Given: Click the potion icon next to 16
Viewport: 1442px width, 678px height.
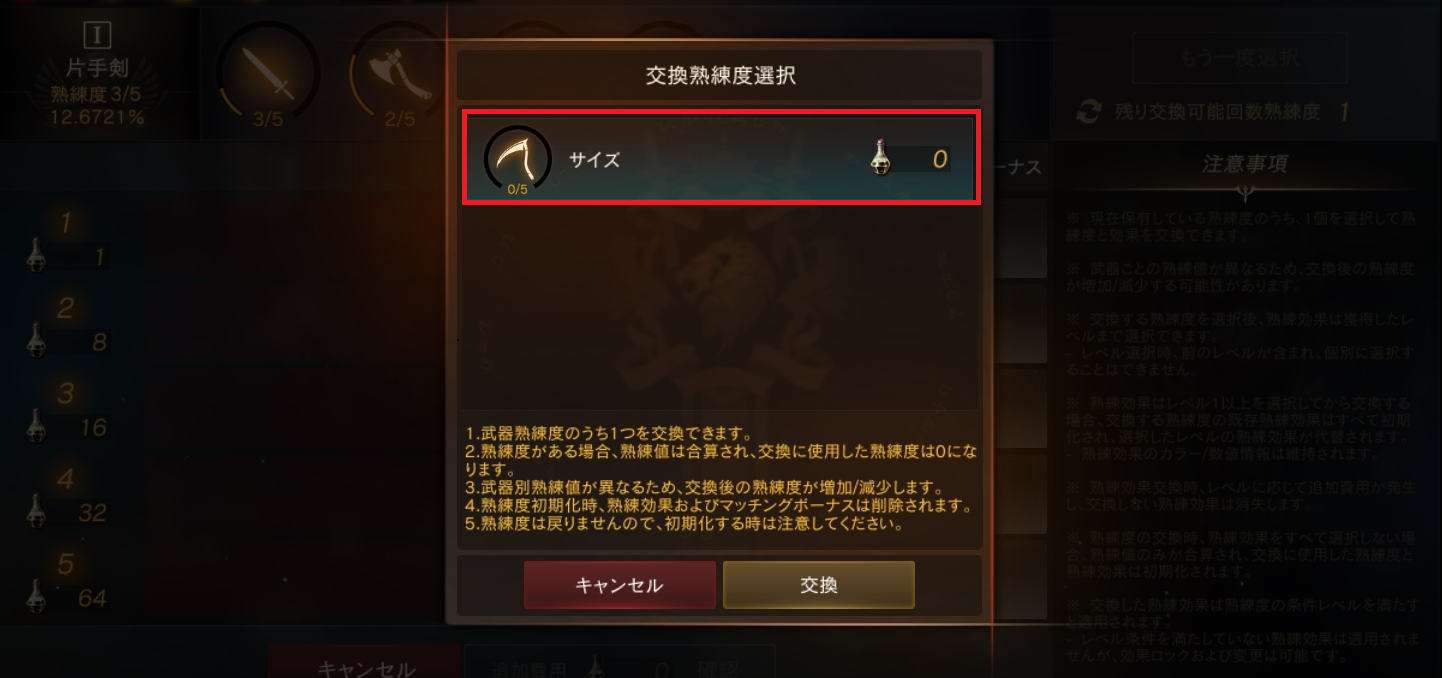Looking at the screenshot, I should 37,426.
